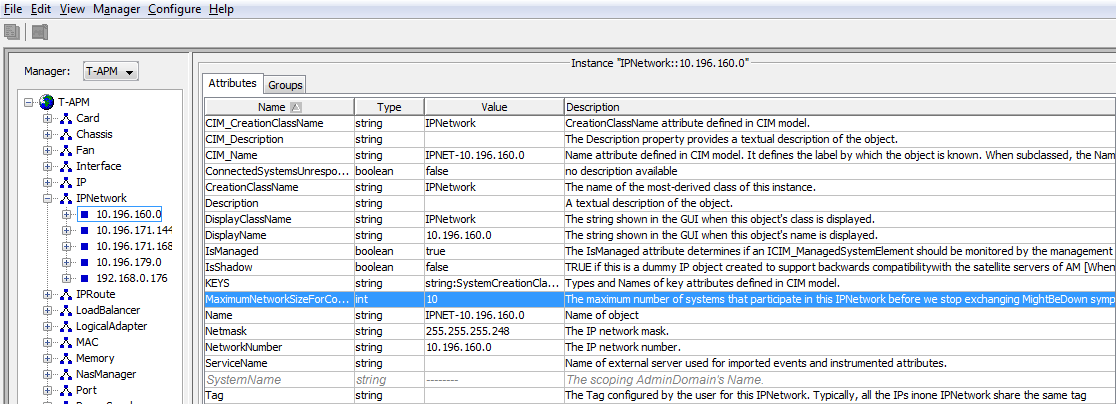Switch to the Groups tab
The image size is (1116, 404).
[x=285, y=85]
